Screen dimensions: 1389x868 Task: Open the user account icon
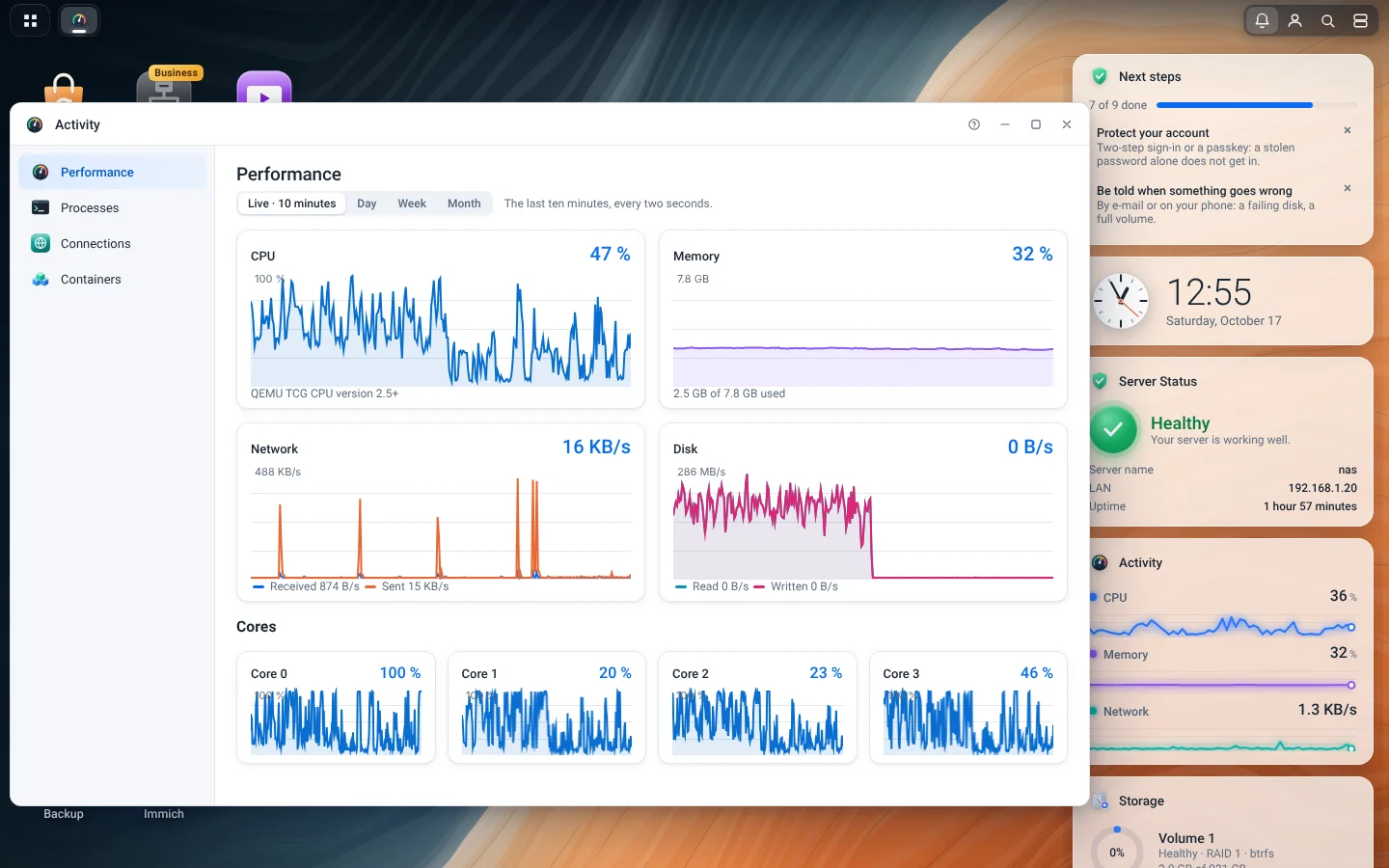1294,20
